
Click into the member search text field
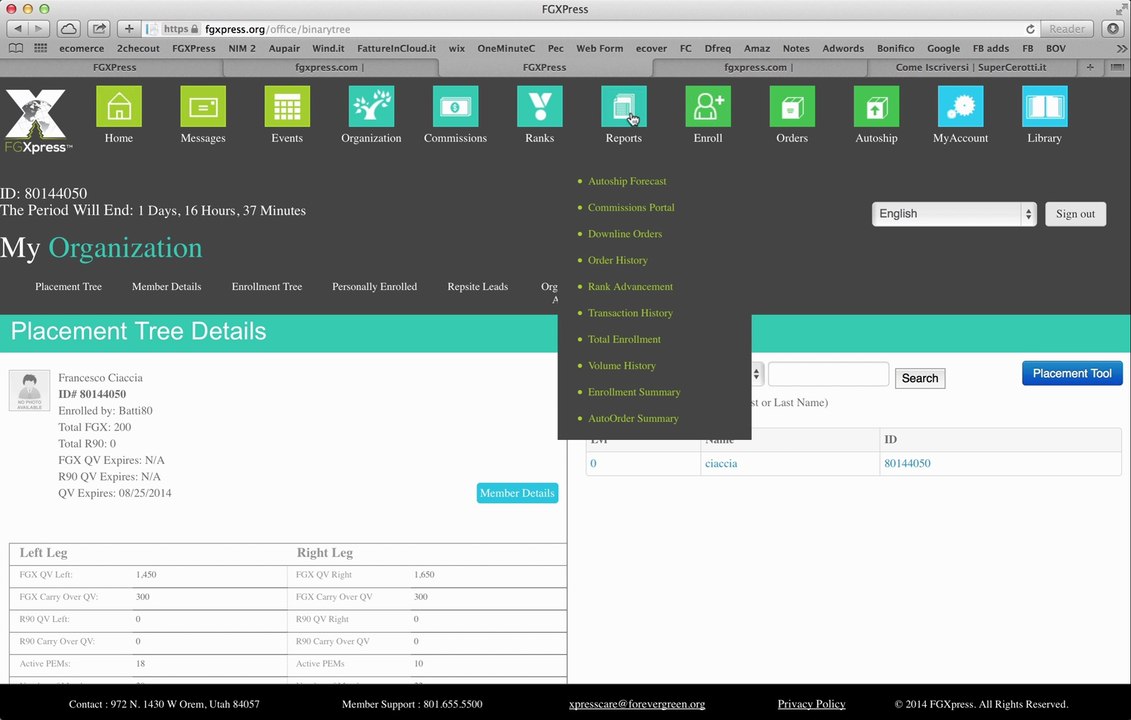[828, 374]
